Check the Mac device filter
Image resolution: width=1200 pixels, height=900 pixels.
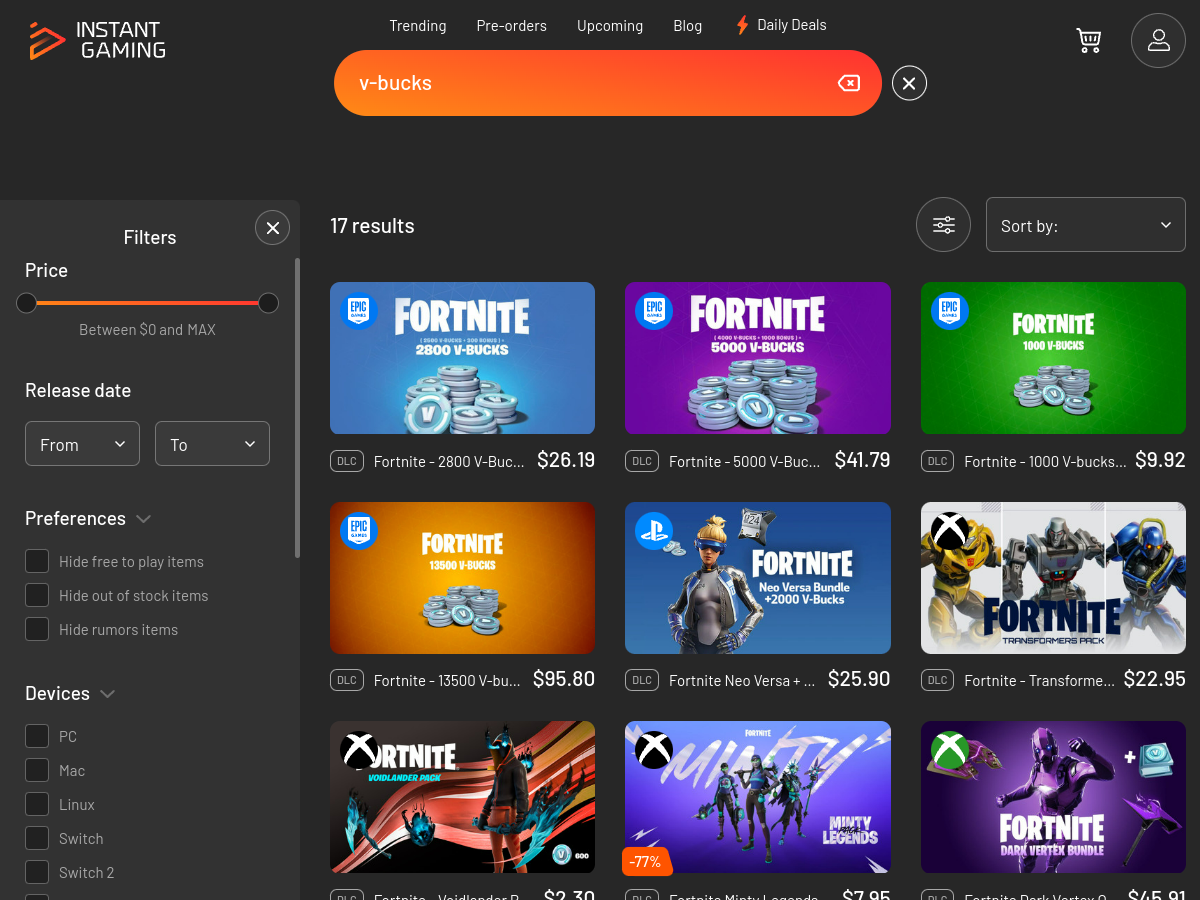tap(37, 771)
